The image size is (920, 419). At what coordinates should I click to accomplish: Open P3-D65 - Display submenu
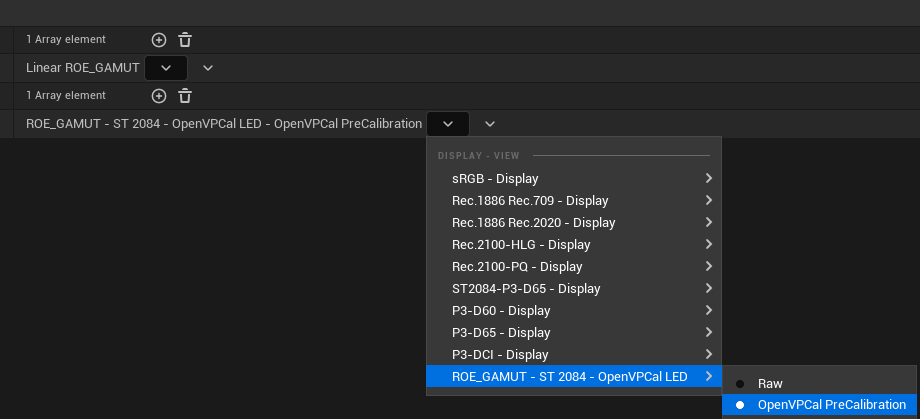click(x=574, y=333)
